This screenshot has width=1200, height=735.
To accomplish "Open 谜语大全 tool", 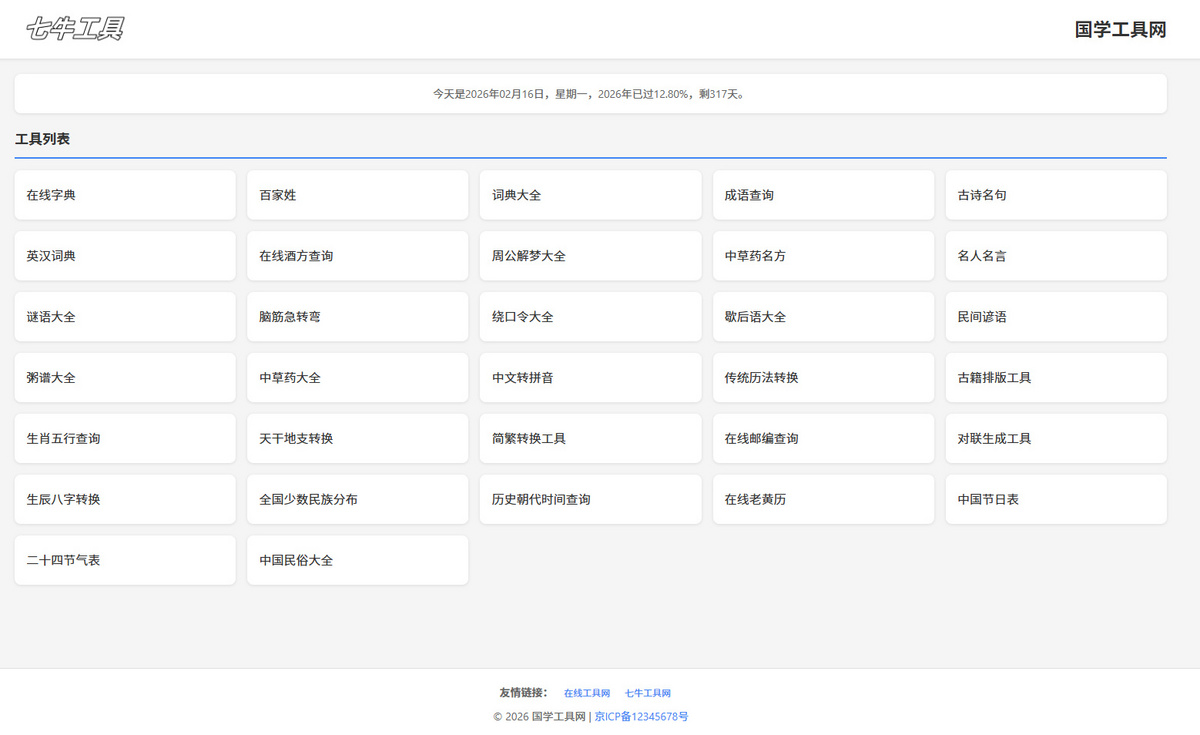I will point(125,317).
